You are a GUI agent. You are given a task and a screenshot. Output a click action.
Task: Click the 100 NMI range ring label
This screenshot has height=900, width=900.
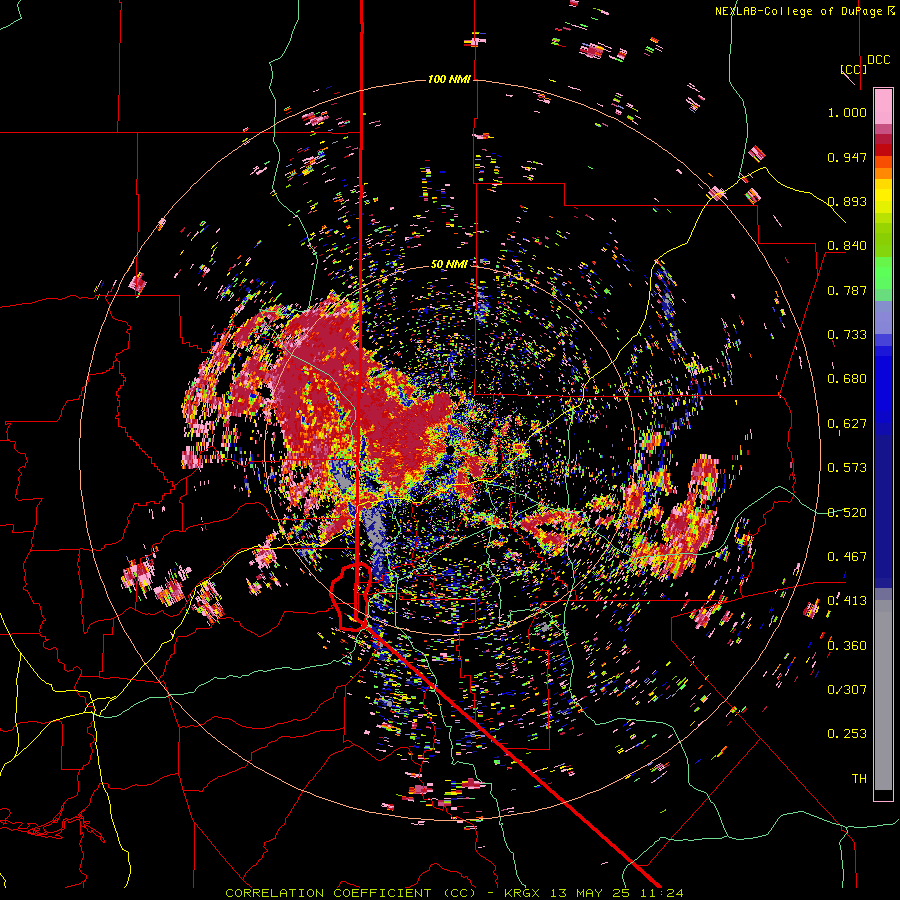coord(449,79)
